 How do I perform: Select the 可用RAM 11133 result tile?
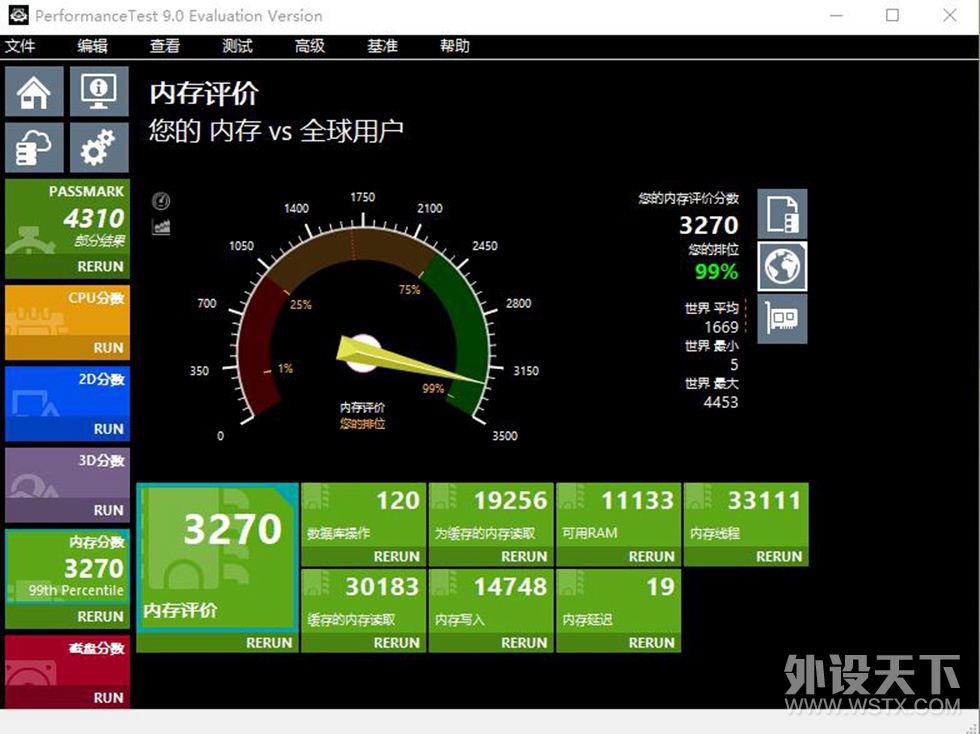(619, 515)
